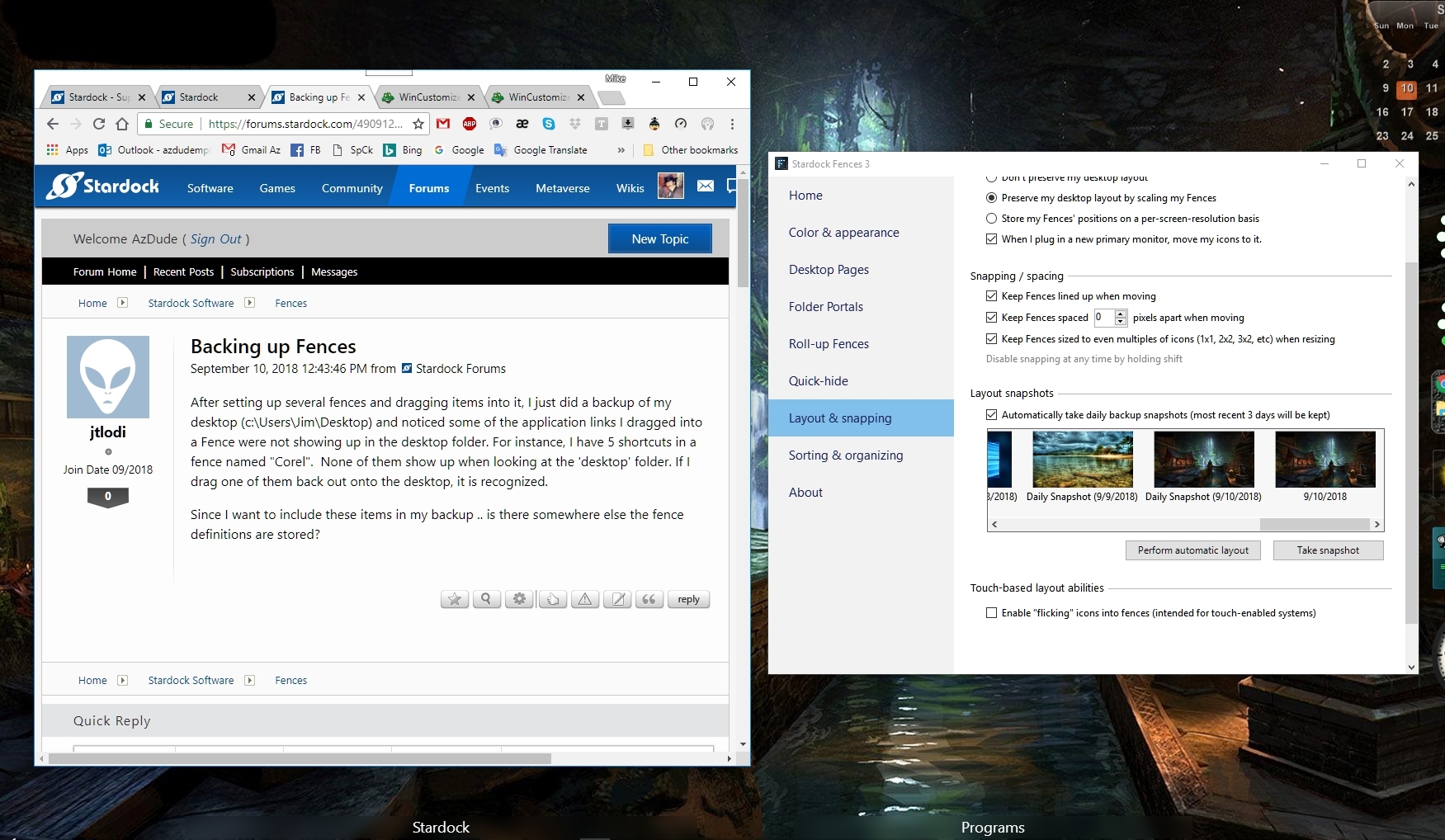
Task: Click the edit post pencil icon
Action: pos(617,599)
